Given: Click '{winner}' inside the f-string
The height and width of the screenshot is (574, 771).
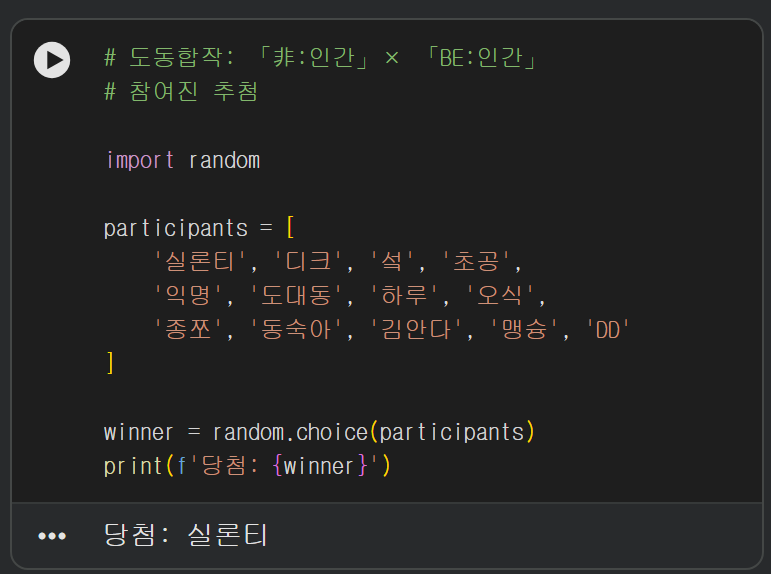Looking at the screenshot, I should (320, 466).
